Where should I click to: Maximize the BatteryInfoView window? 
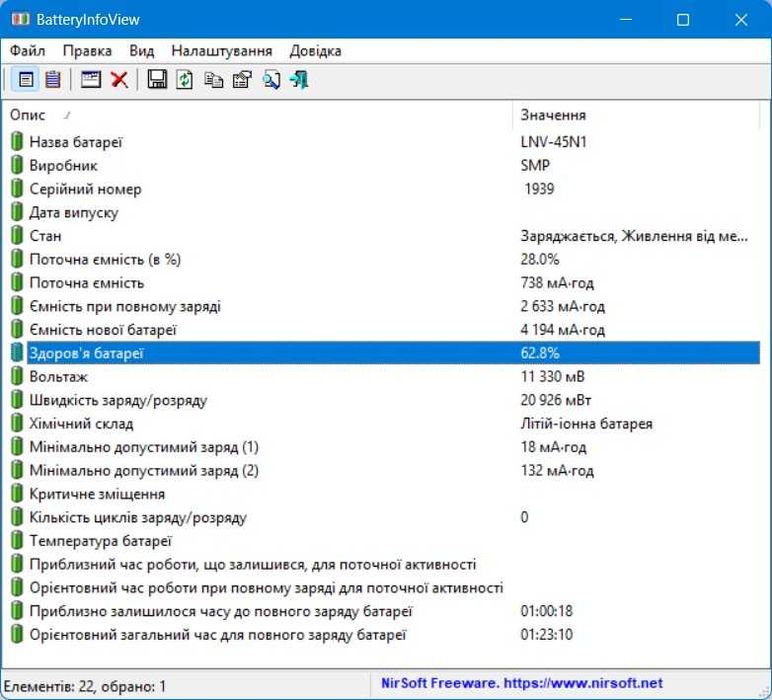(683, 20)
